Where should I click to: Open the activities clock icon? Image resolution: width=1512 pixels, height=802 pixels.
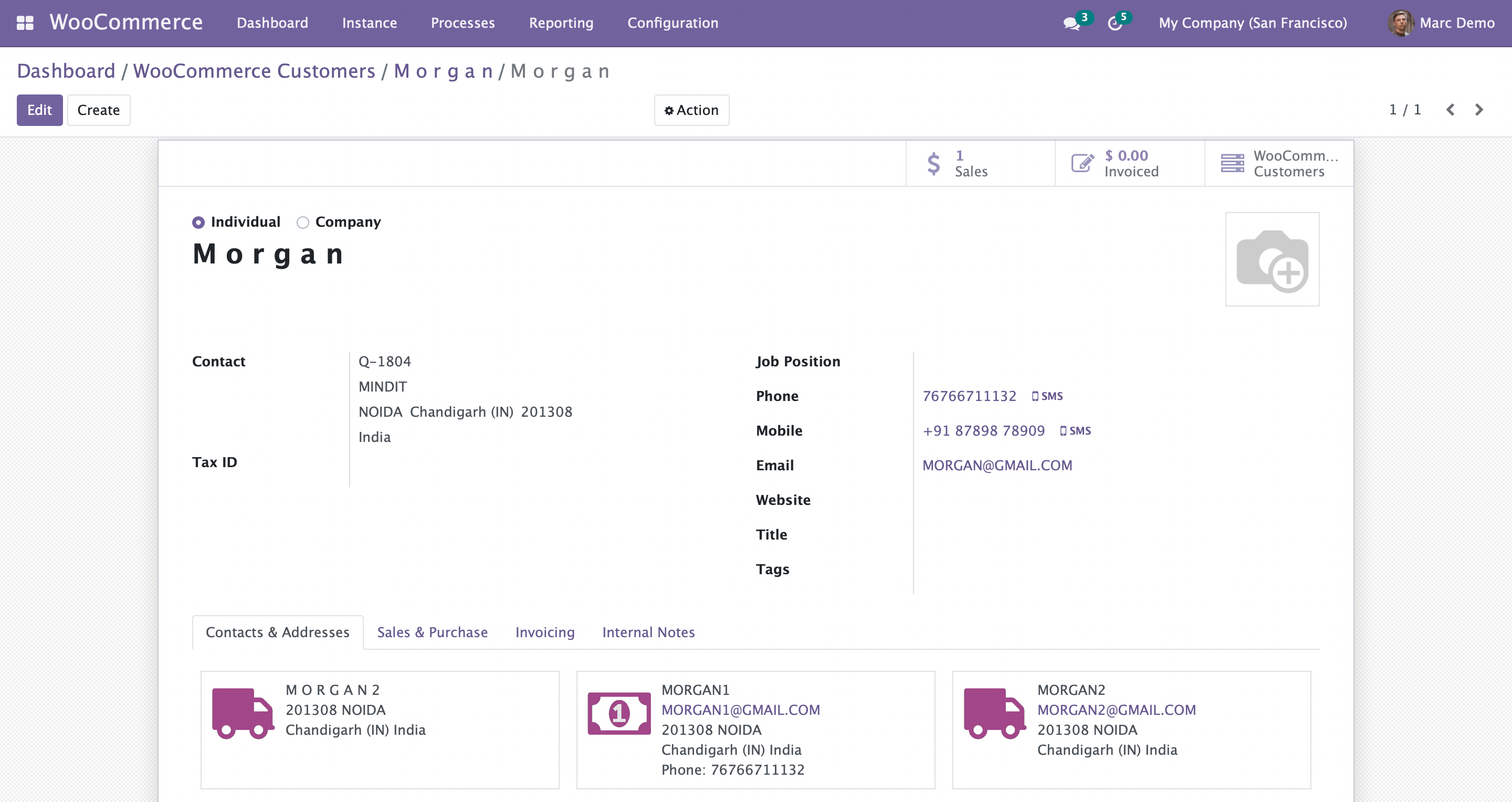[x=1115, y=24]
